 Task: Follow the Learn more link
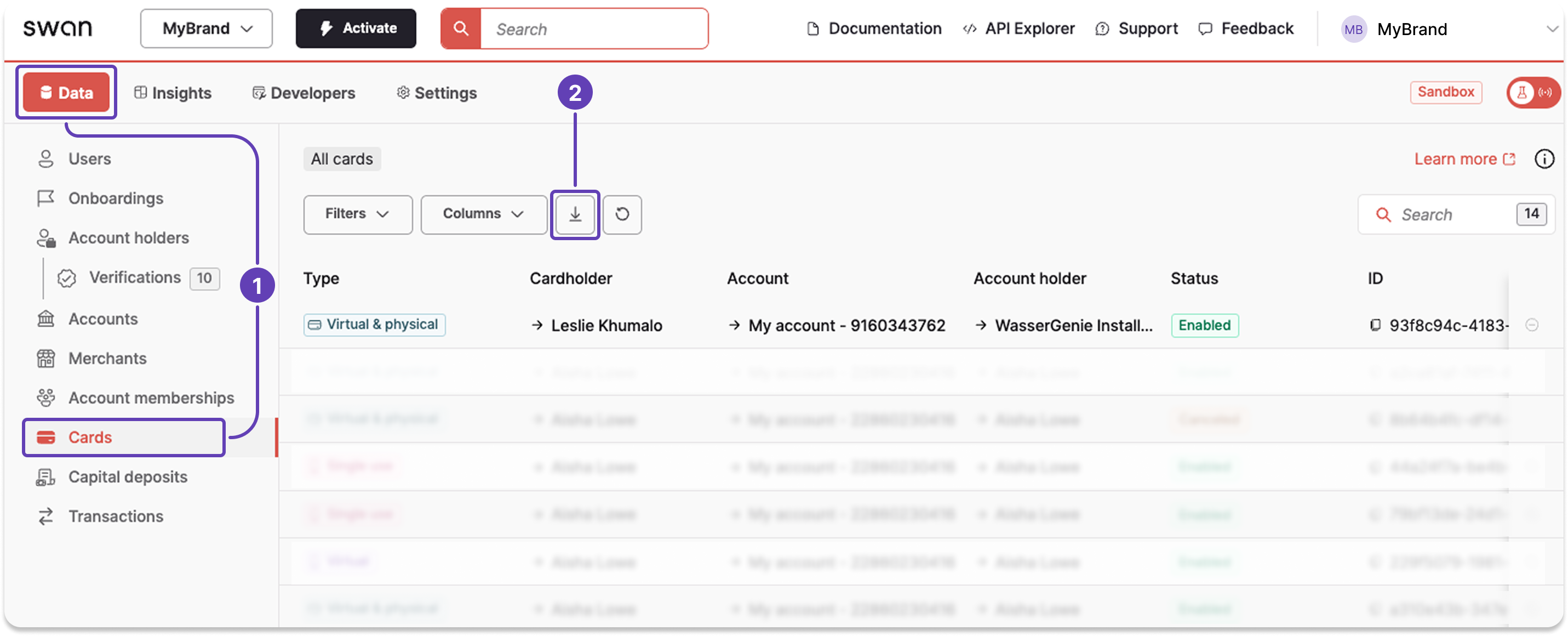click(x=1465, y=158)
